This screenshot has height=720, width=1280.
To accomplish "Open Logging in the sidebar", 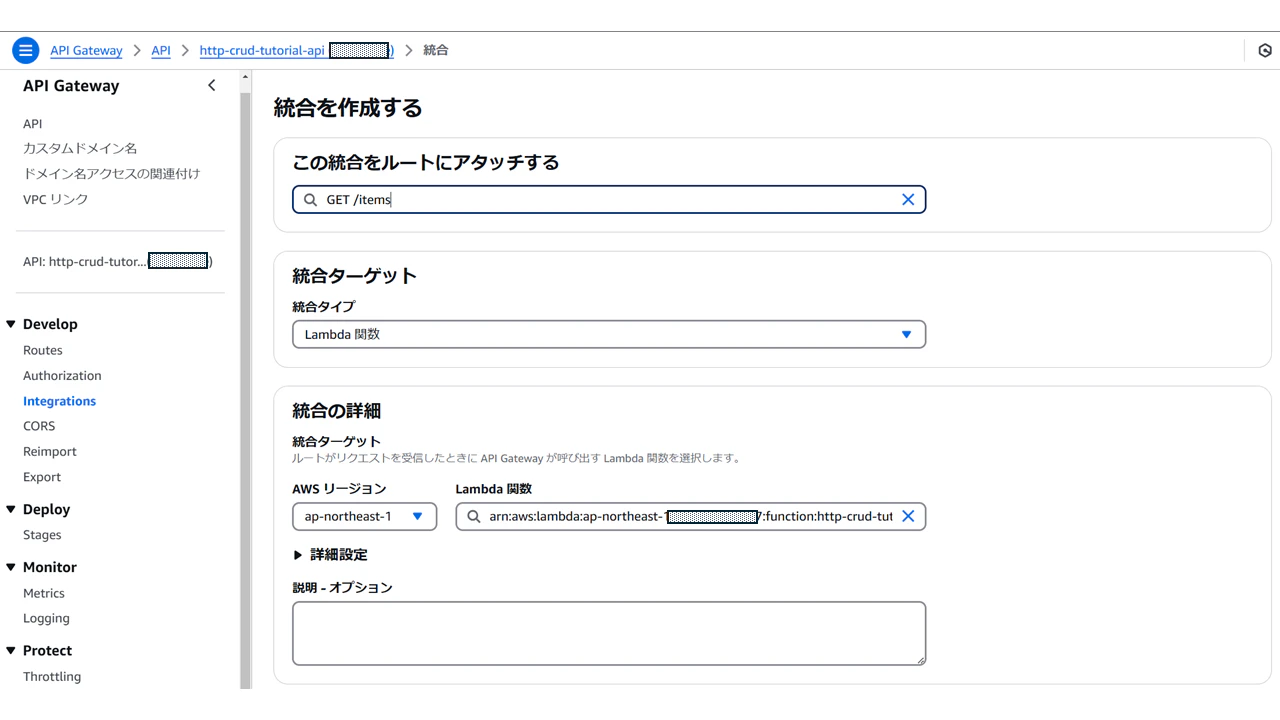I will pyautogui.click(x=46, y=618).
